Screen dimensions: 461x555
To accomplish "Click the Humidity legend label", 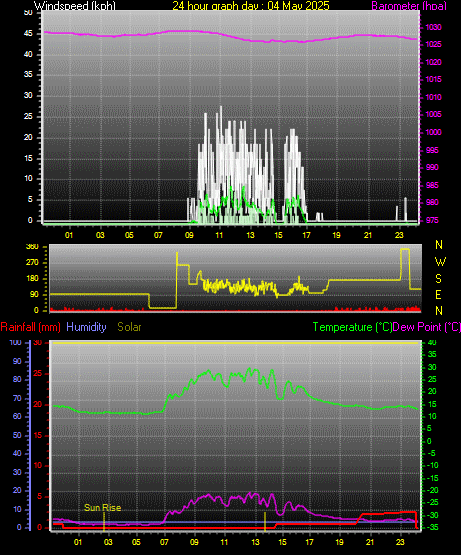I will click(x=86, y=327).
